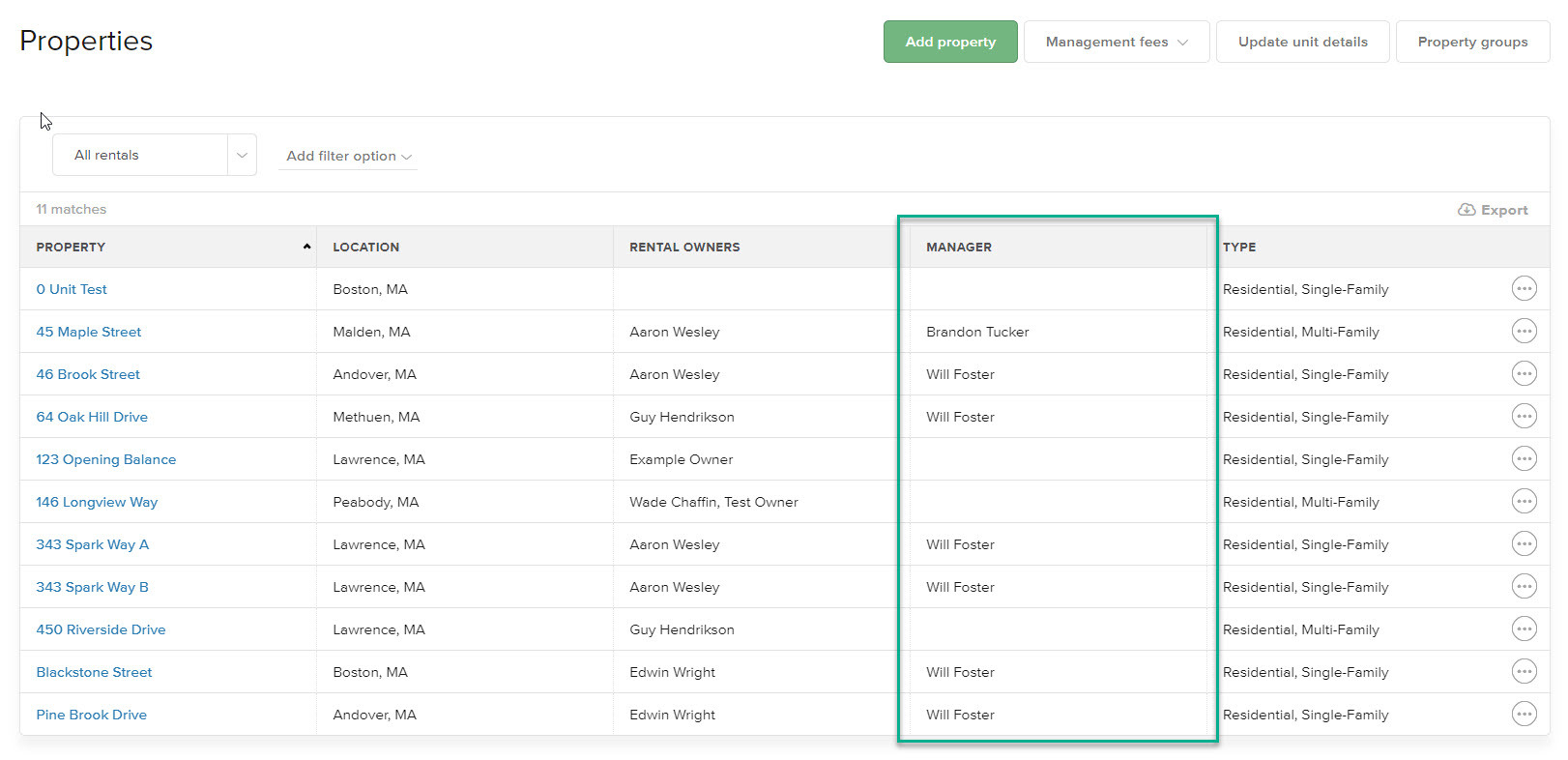Expand the Management fees dropdown
This screenshot has height=760, width=1568.
[x=1117, y=42]
